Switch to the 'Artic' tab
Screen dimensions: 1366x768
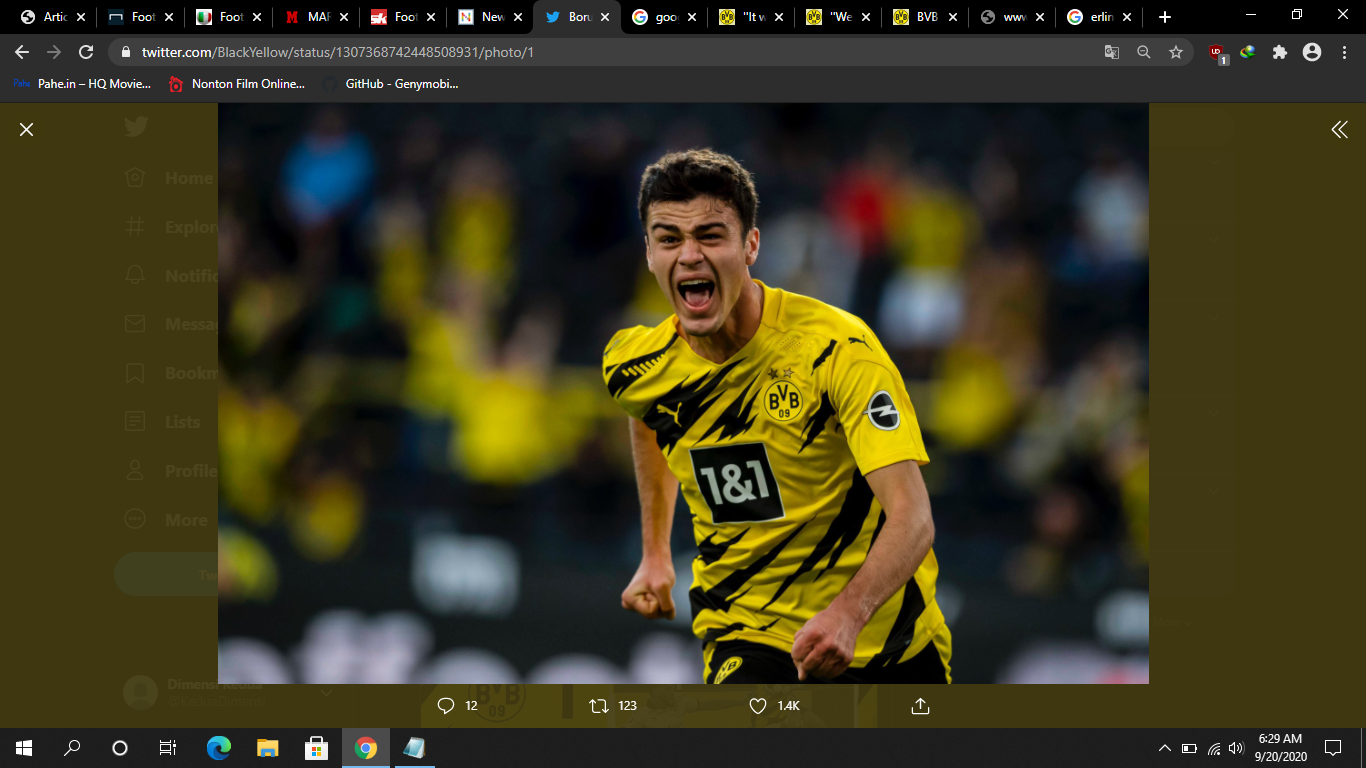pyautogui.click(x=53, y=17)
